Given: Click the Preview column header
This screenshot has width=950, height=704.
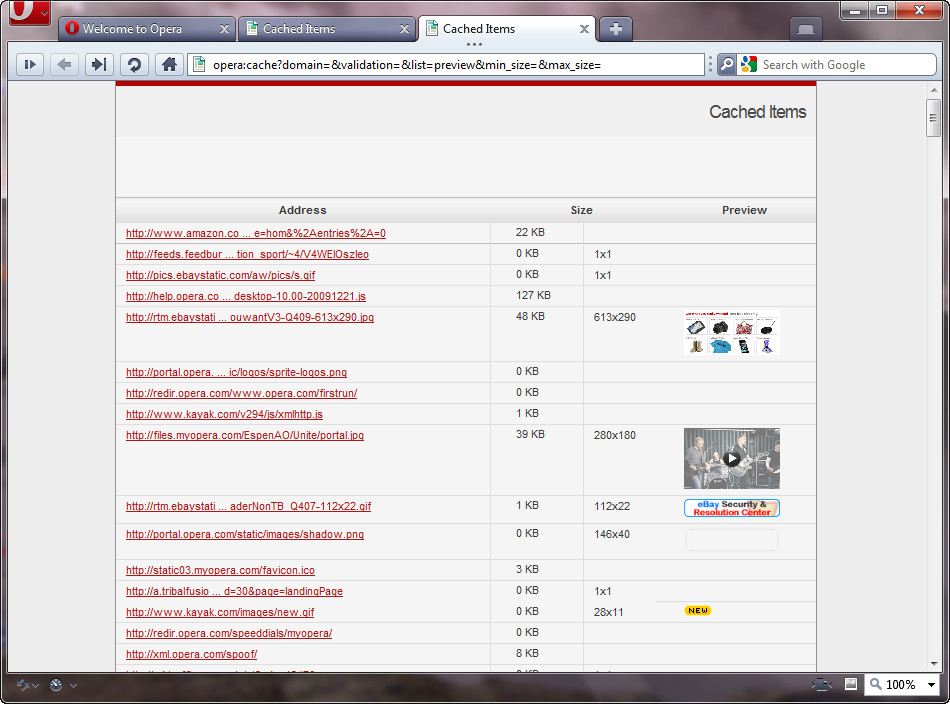Looking at the screenshot, I should click(744, 210).
